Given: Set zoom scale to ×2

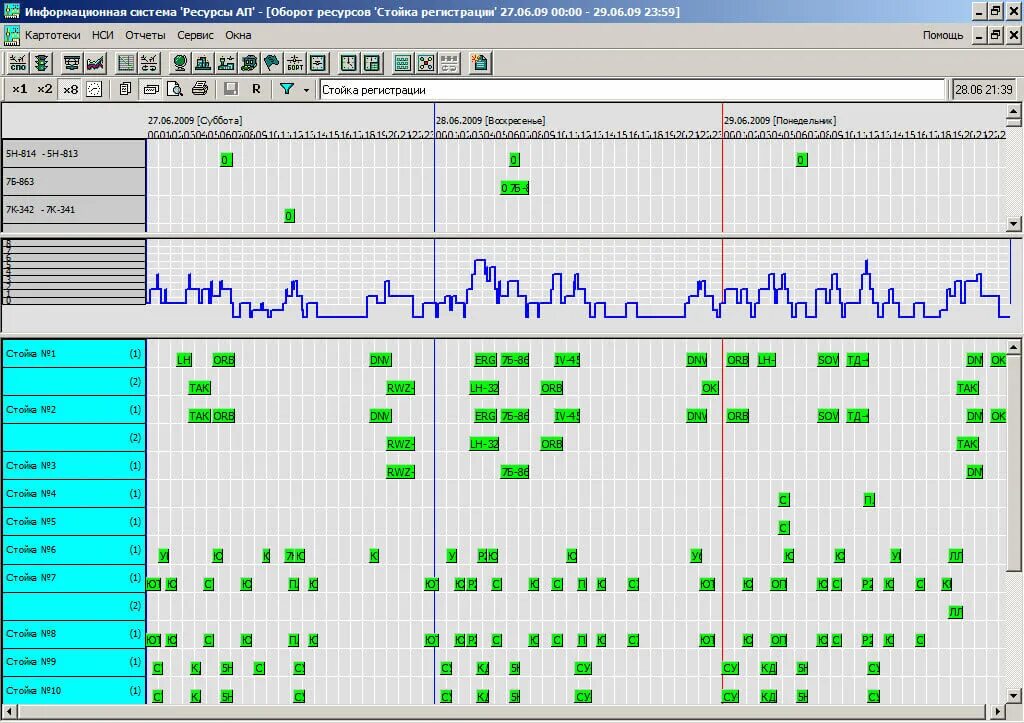Looking at the screenshot, I should coord(44,89).
